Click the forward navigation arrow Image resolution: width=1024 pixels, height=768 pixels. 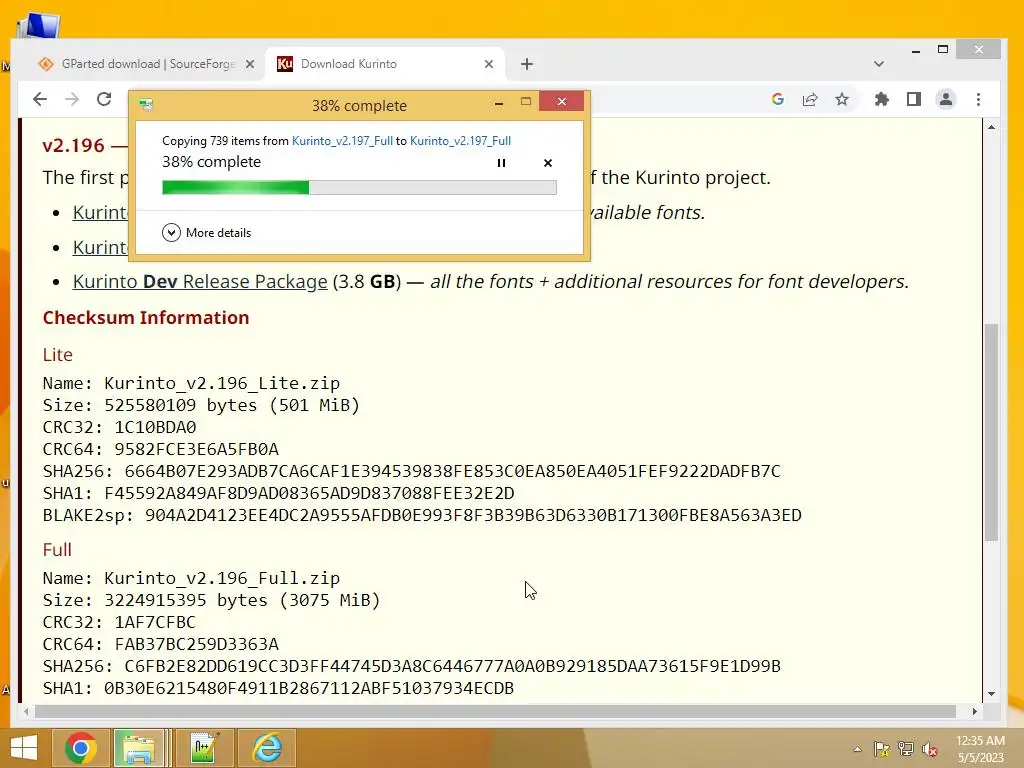click(x=72, y=99)
